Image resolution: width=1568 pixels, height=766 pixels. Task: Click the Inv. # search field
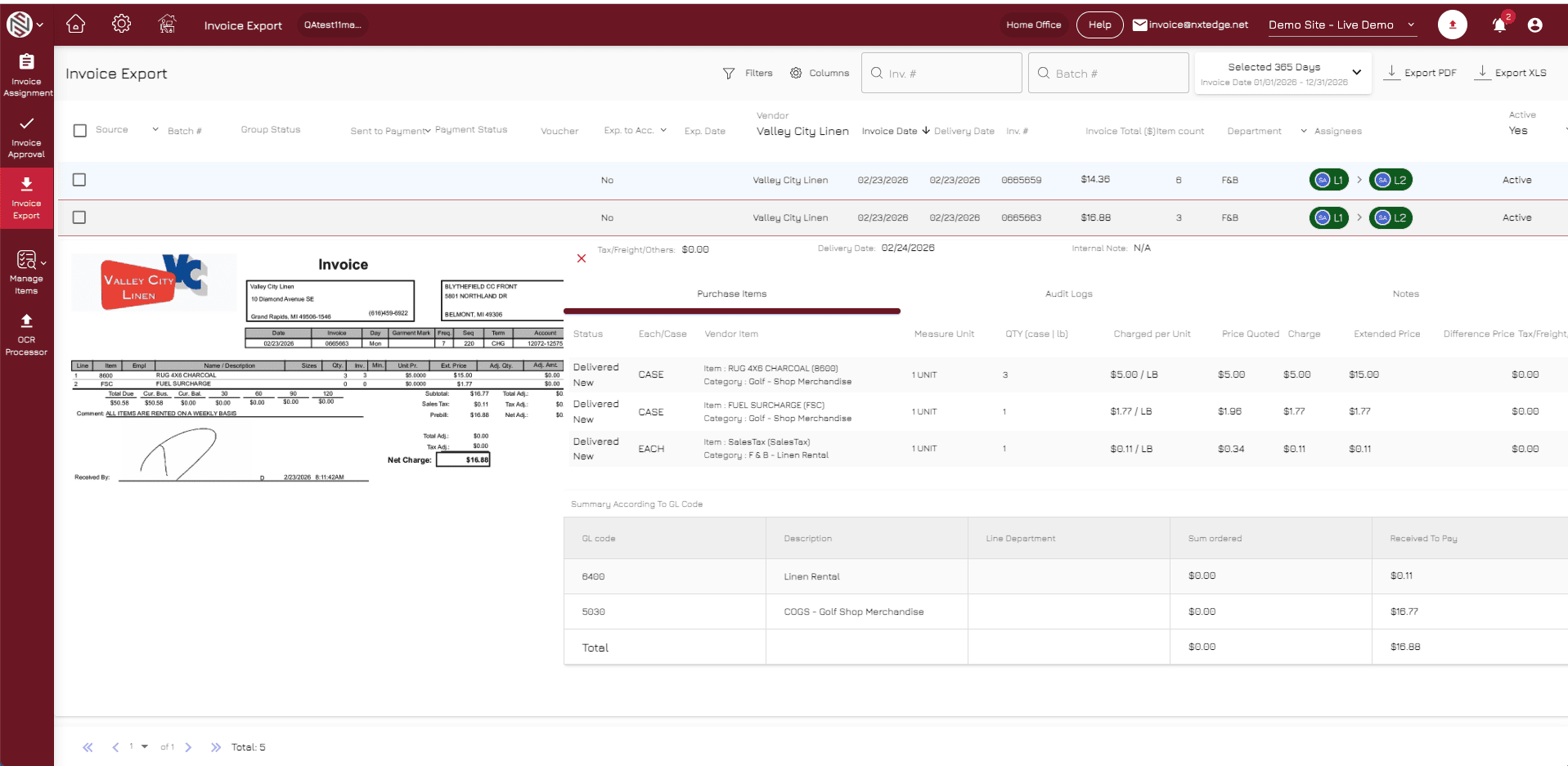(941, 73)
